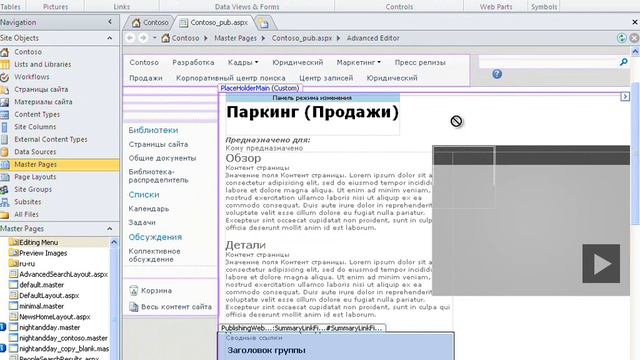Collapse the Navigation pane

click(x=110, y=22)
